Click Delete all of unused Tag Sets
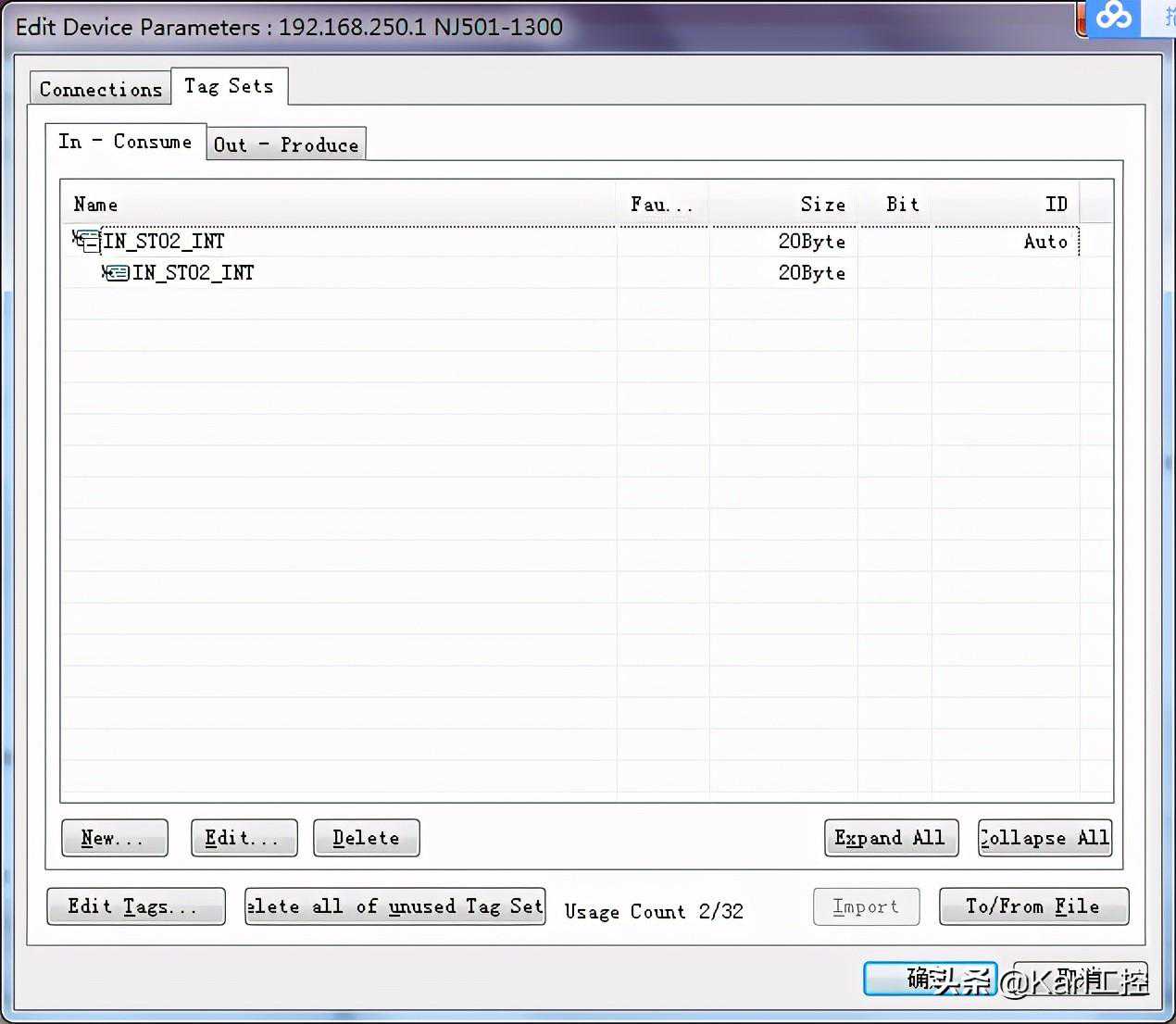Screen dimensions: 1176x1024 tap(394, 906)
